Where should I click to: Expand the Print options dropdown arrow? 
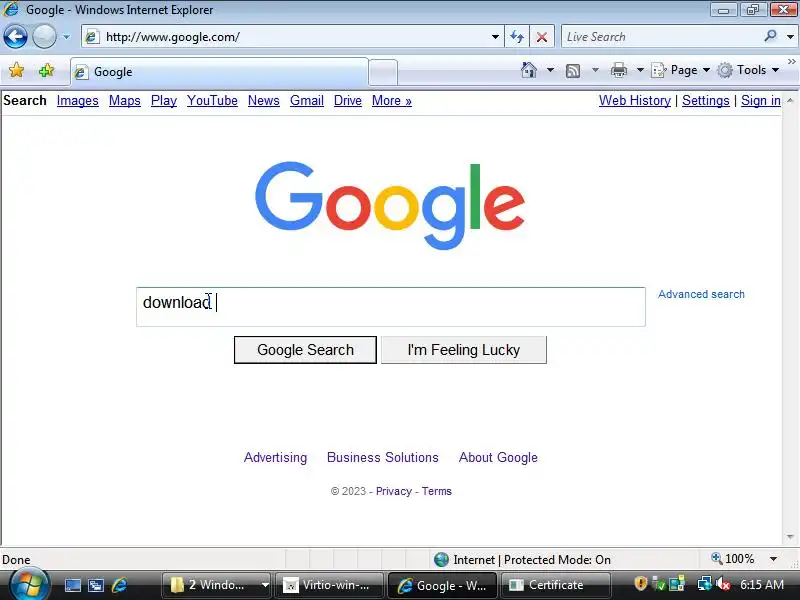tap(640, 70)
